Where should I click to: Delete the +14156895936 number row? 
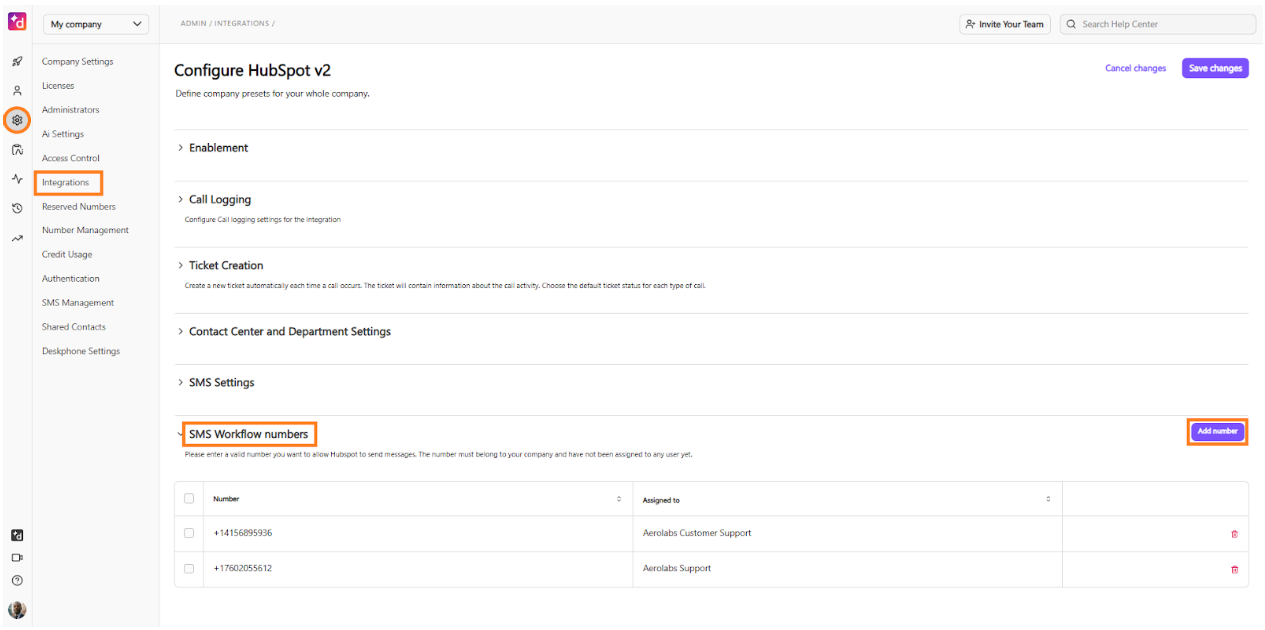(1234, 534)
